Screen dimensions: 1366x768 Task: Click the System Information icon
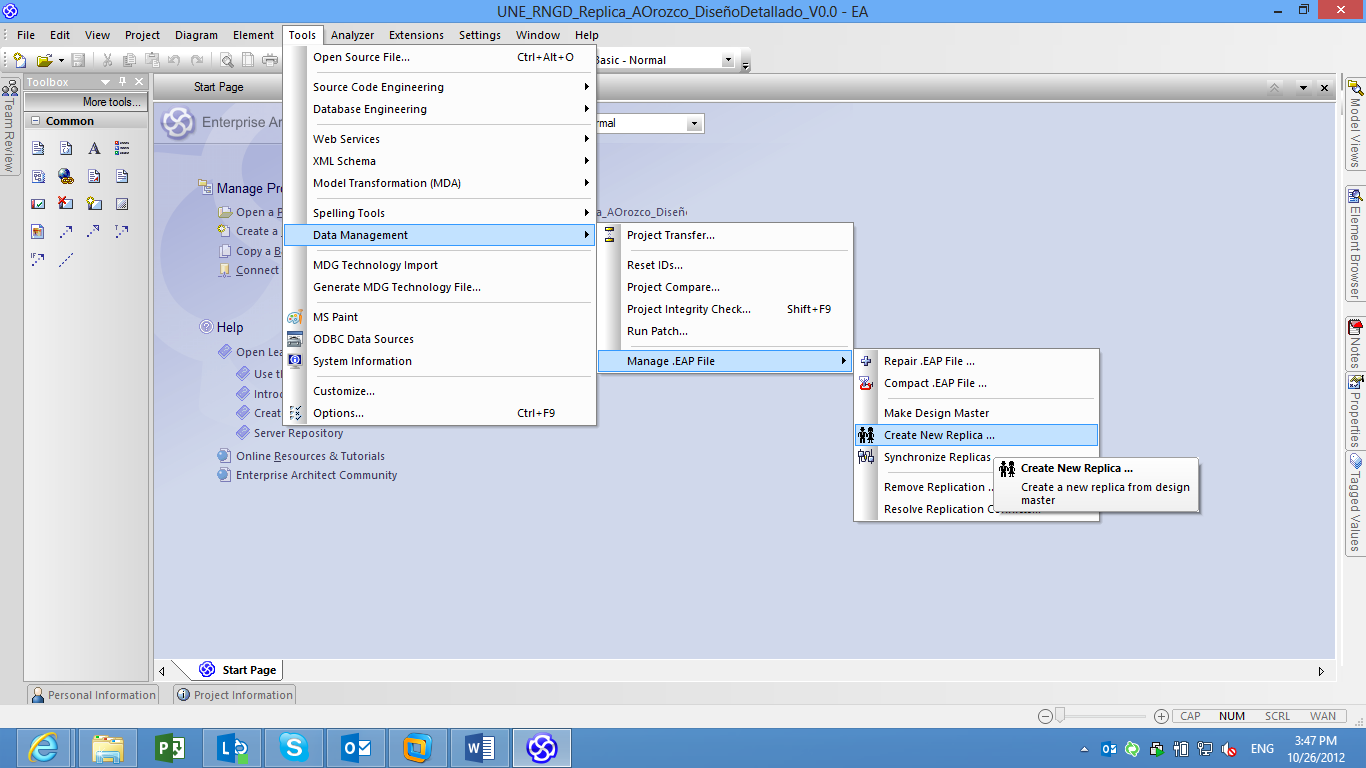click(295, 361)
